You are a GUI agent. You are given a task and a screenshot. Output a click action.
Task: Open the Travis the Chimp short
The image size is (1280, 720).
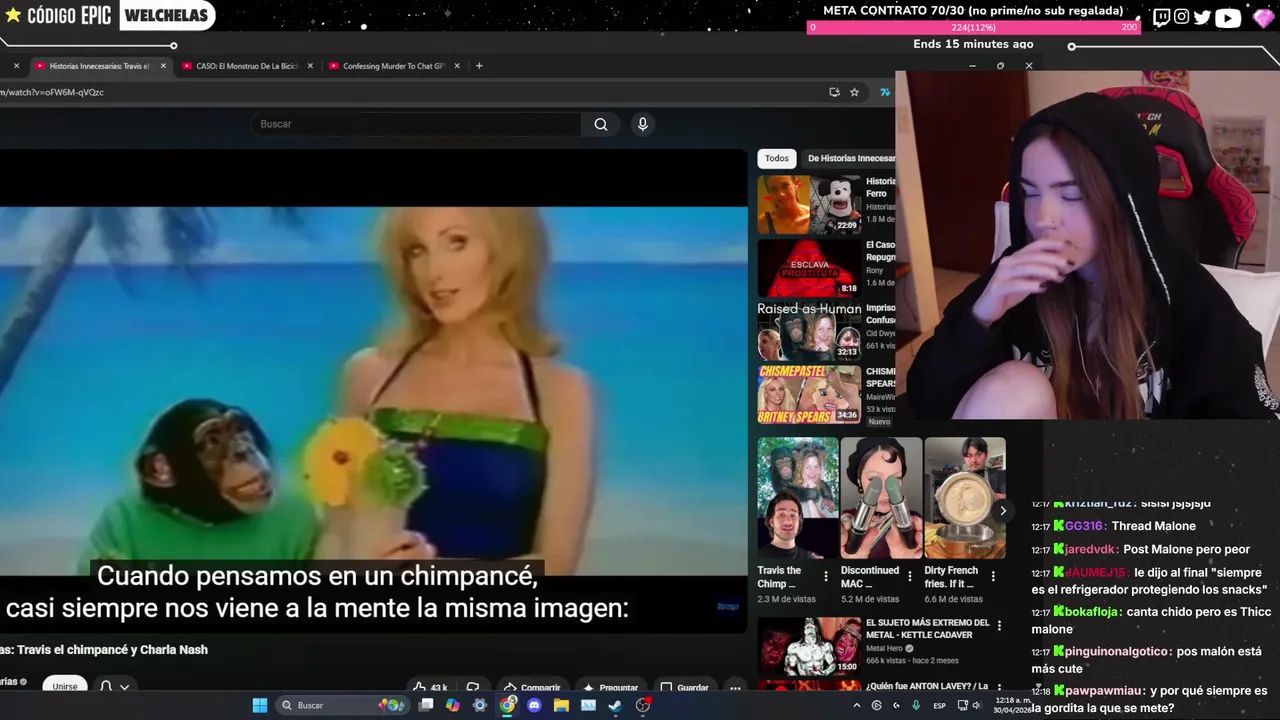tap(798, 498)
